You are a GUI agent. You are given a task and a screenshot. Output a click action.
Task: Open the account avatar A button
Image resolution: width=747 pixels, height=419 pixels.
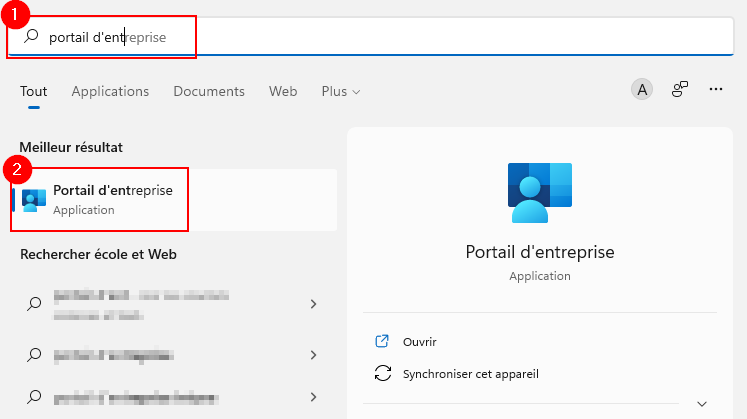pos(642,89)
